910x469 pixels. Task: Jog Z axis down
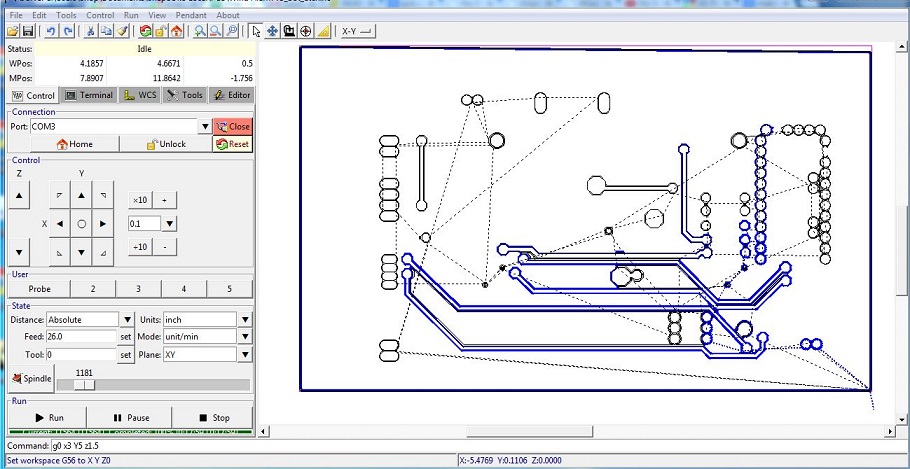[19, 253]
